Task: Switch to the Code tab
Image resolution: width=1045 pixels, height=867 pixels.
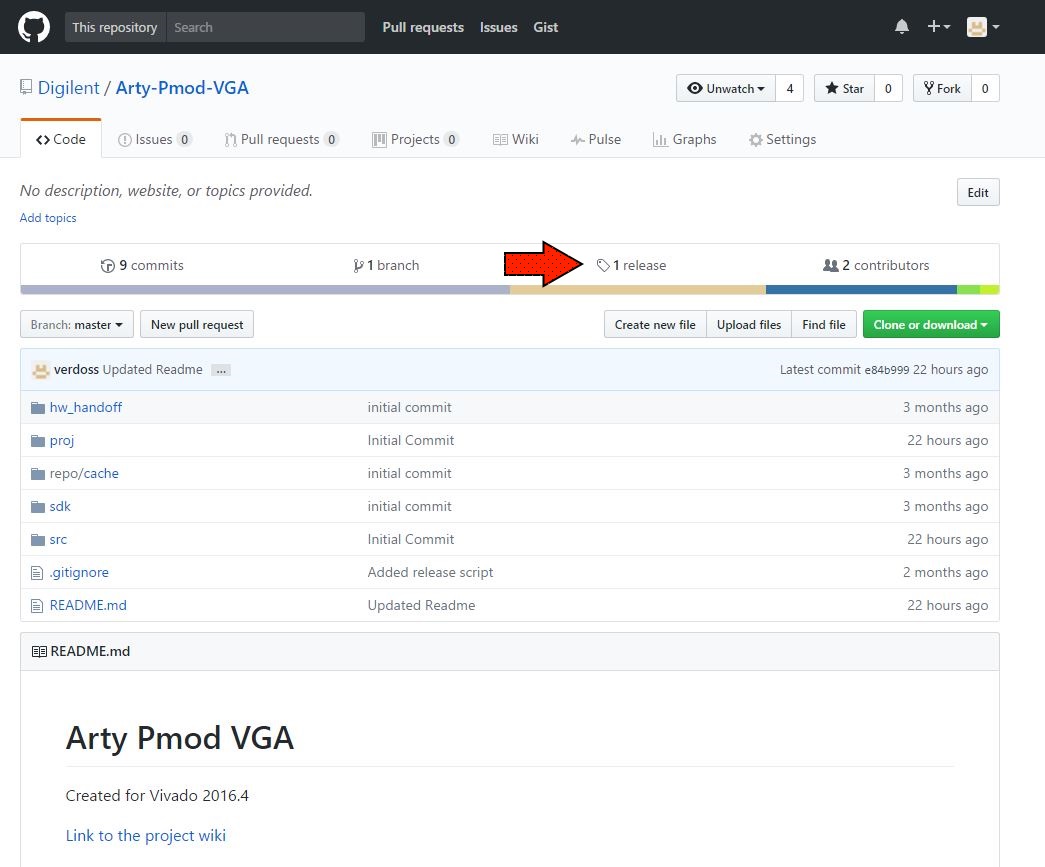Action: pyautogui.click(x=61, y=139)
